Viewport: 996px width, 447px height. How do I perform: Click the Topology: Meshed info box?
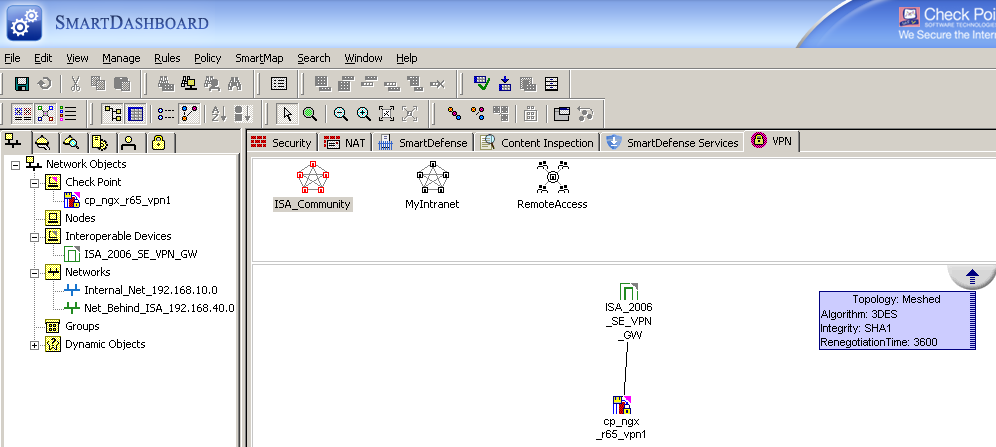(897, 321)
